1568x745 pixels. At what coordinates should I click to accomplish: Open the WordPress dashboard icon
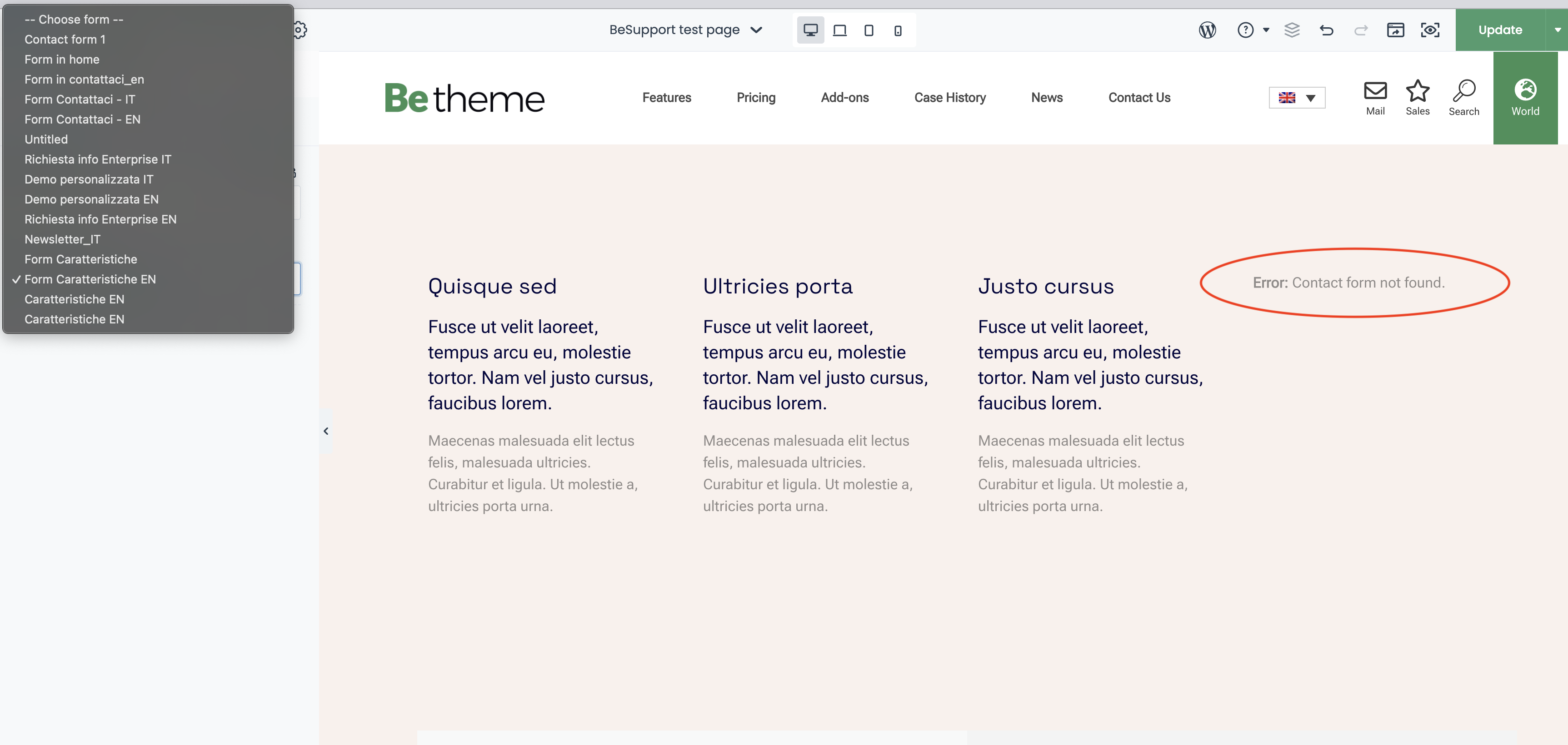click(1207, 30)
